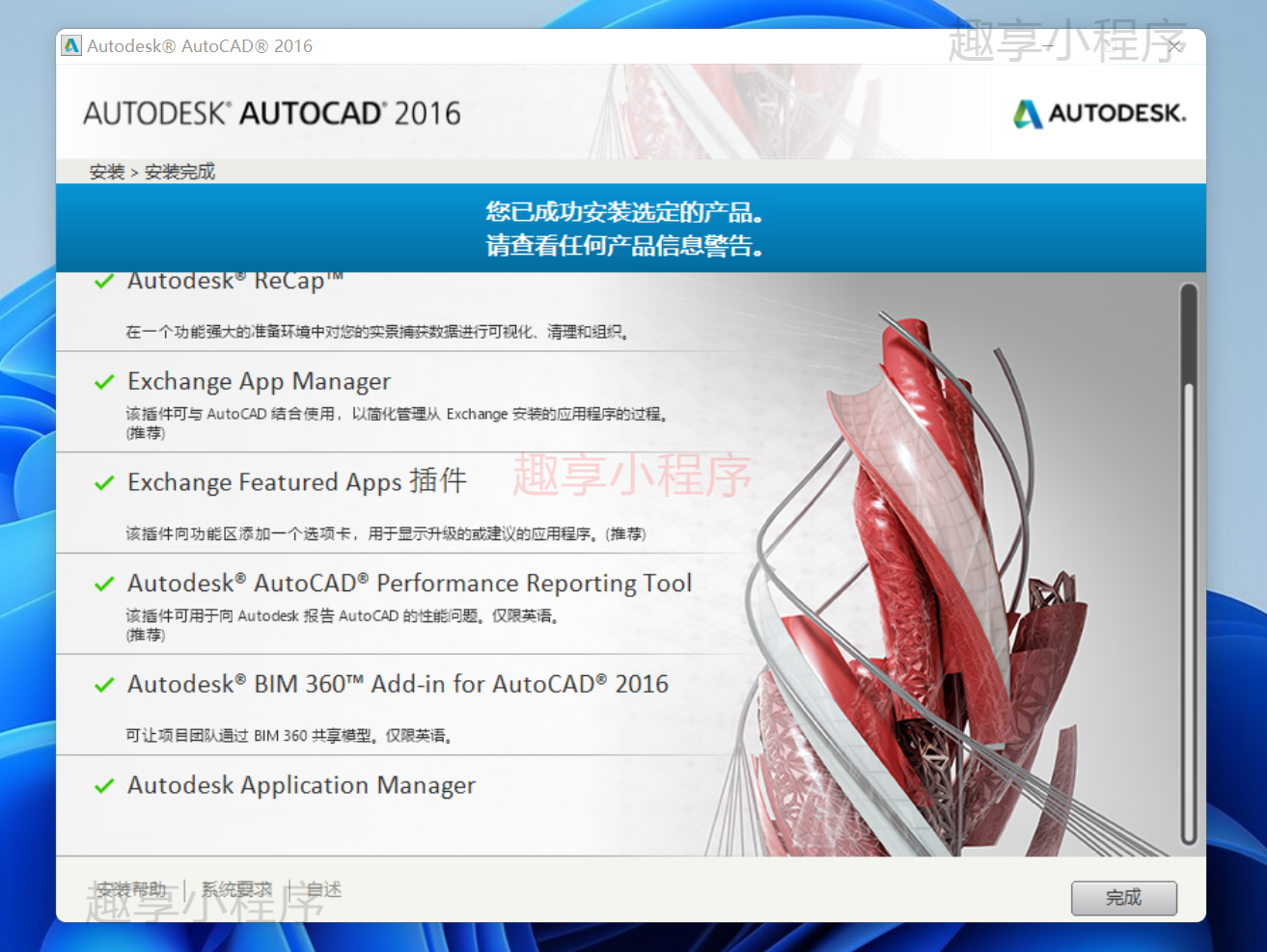This screenshot has height=952, width=1267.
Task: Click the Autodesk logo at top right
Action: [1099, 114]
